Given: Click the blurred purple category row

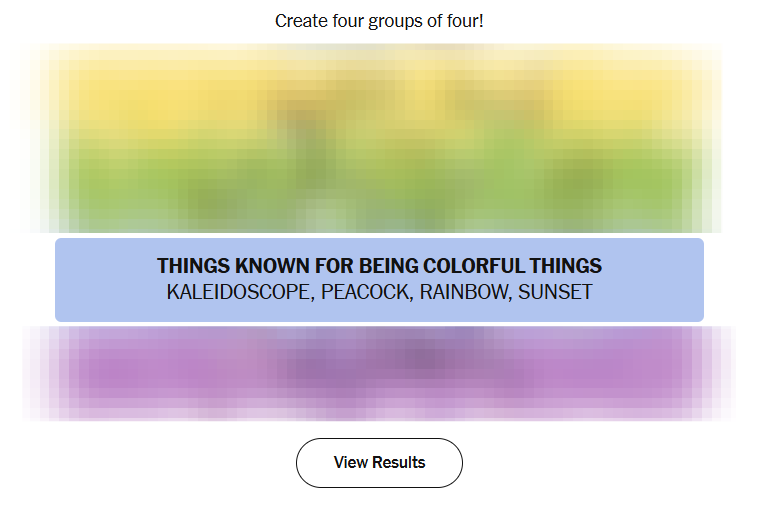Looking at the screenshot, I should click(379, 372).
